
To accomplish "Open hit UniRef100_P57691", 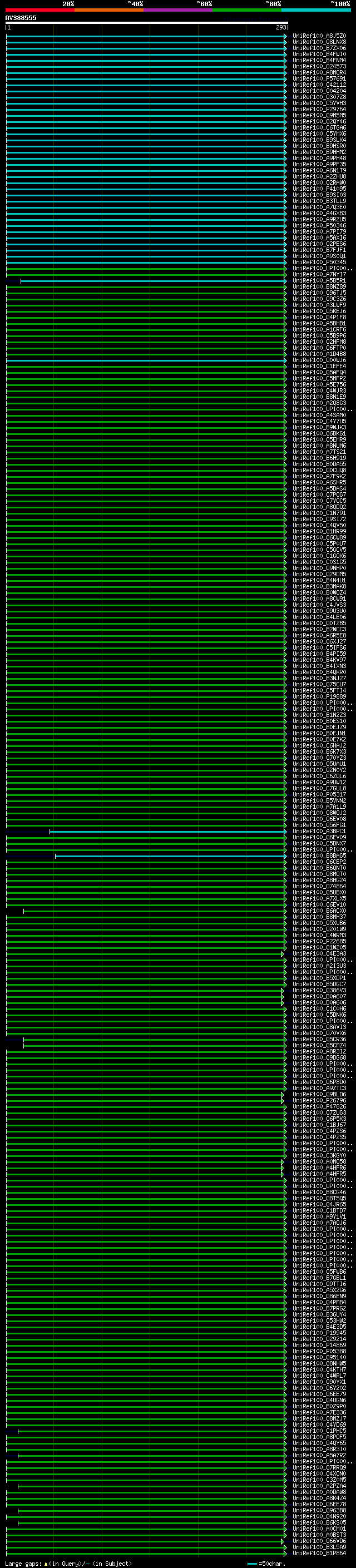I will pos(319,78).
